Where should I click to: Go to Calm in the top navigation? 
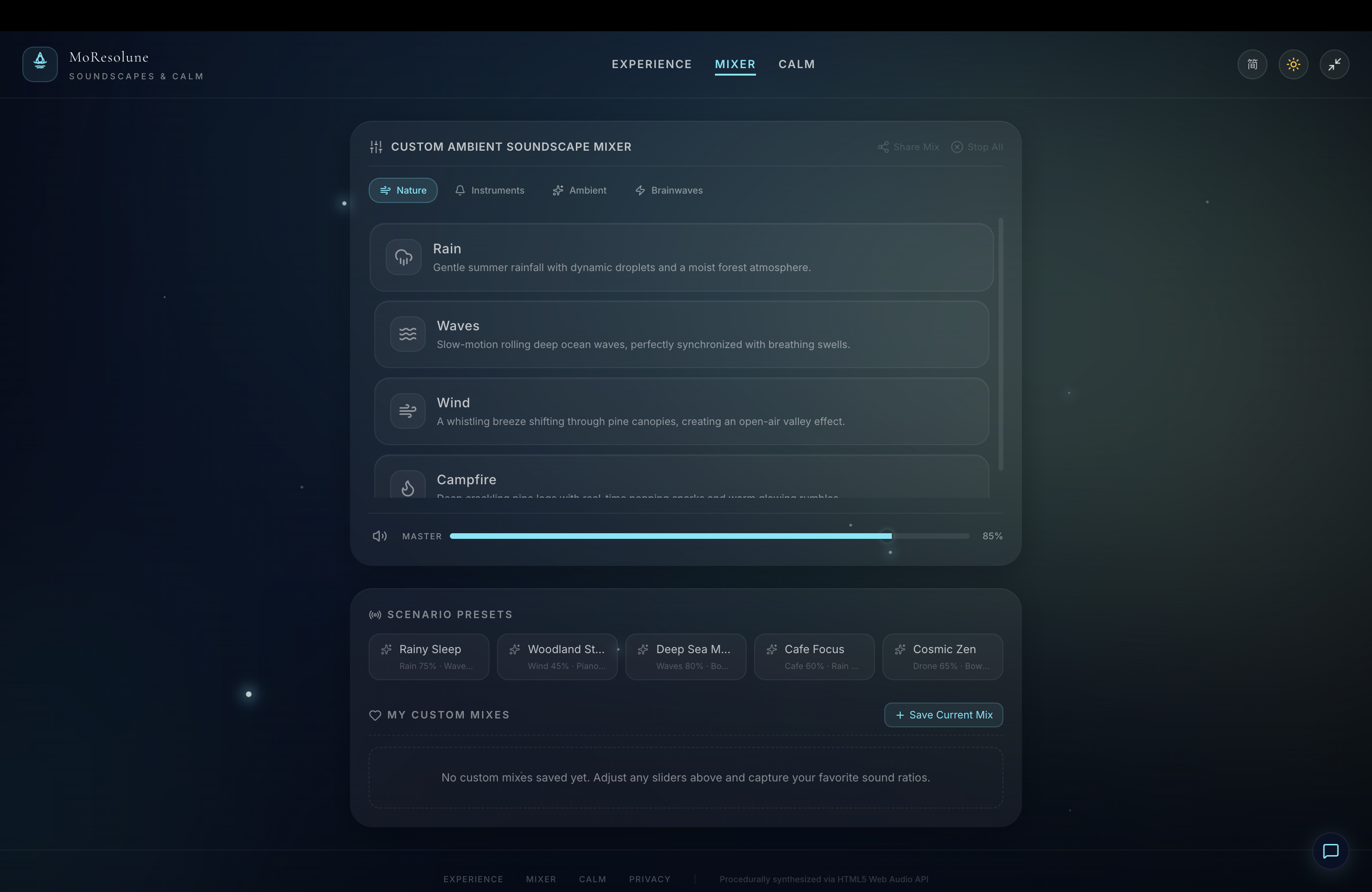point(797,64)
